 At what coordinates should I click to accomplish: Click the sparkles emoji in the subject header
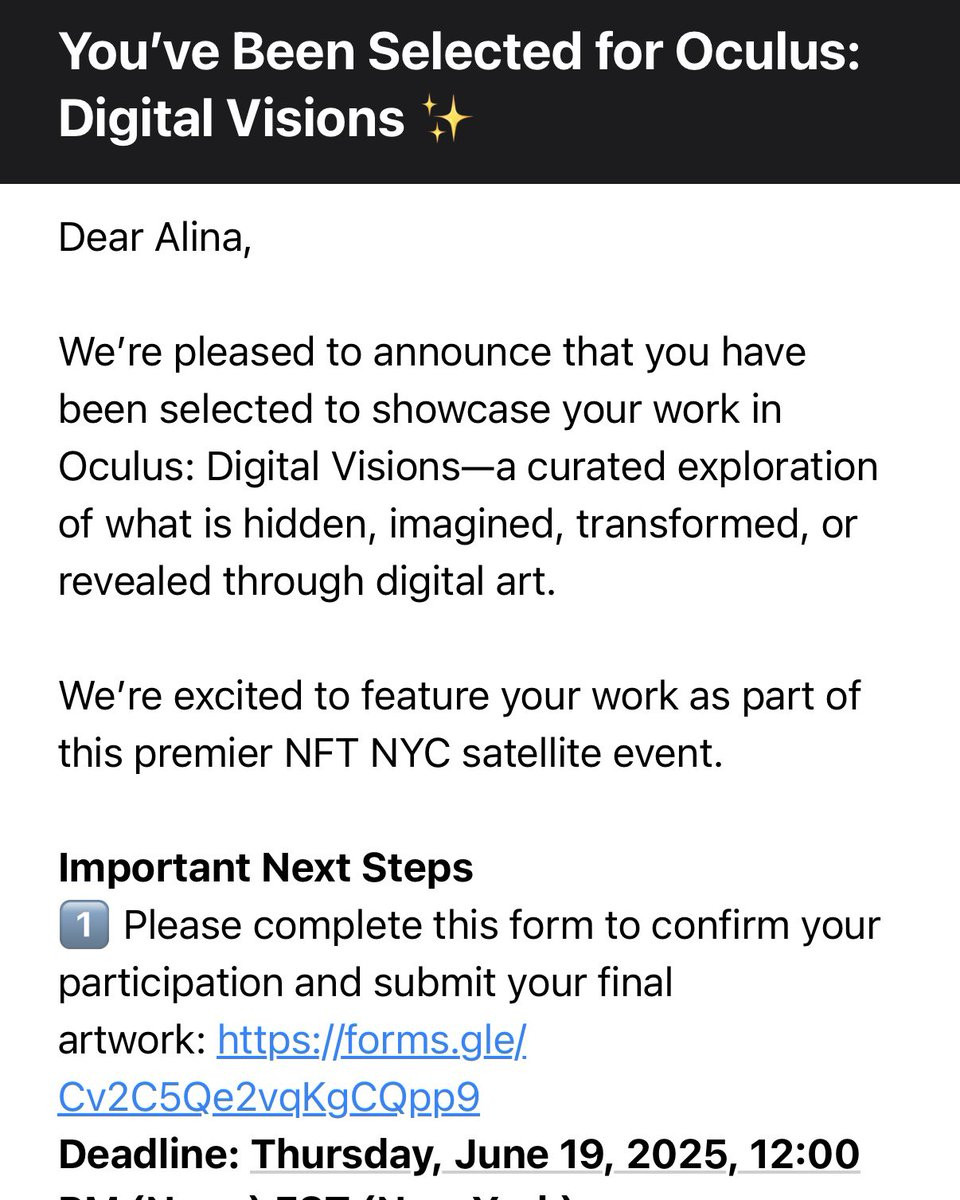(x=446, y=119)
